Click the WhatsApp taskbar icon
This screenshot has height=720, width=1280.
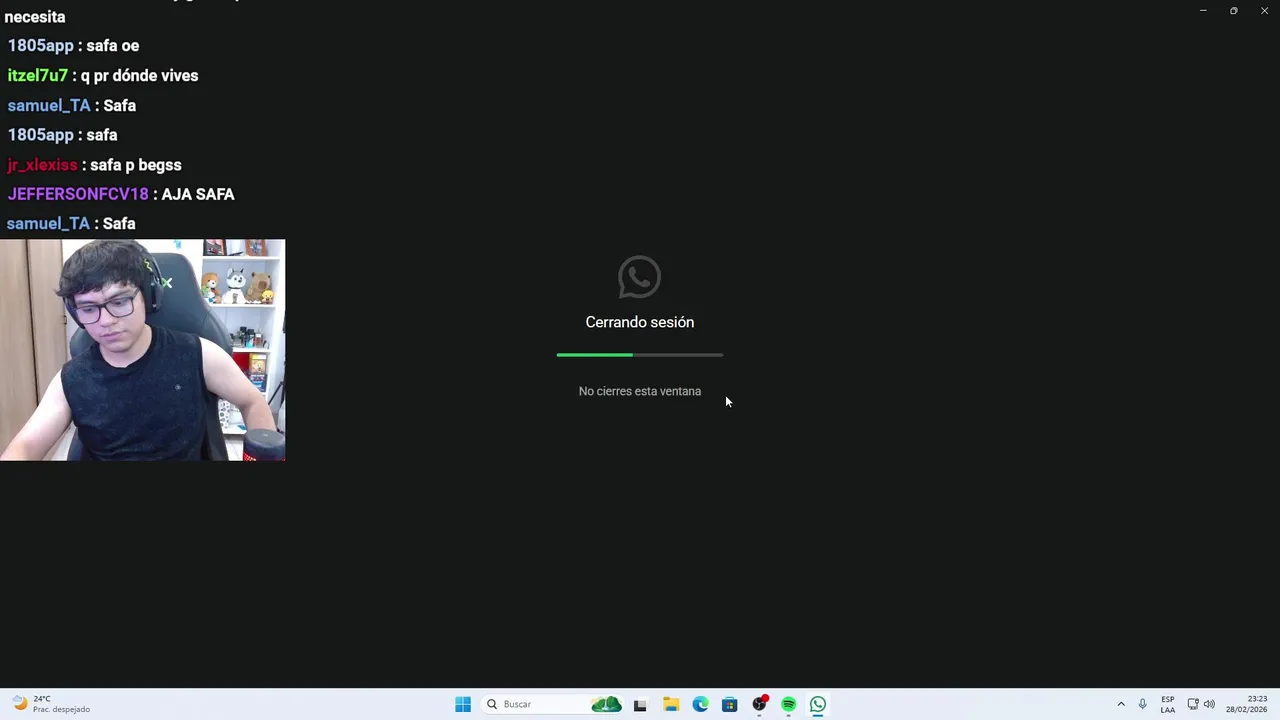(818, 704)
